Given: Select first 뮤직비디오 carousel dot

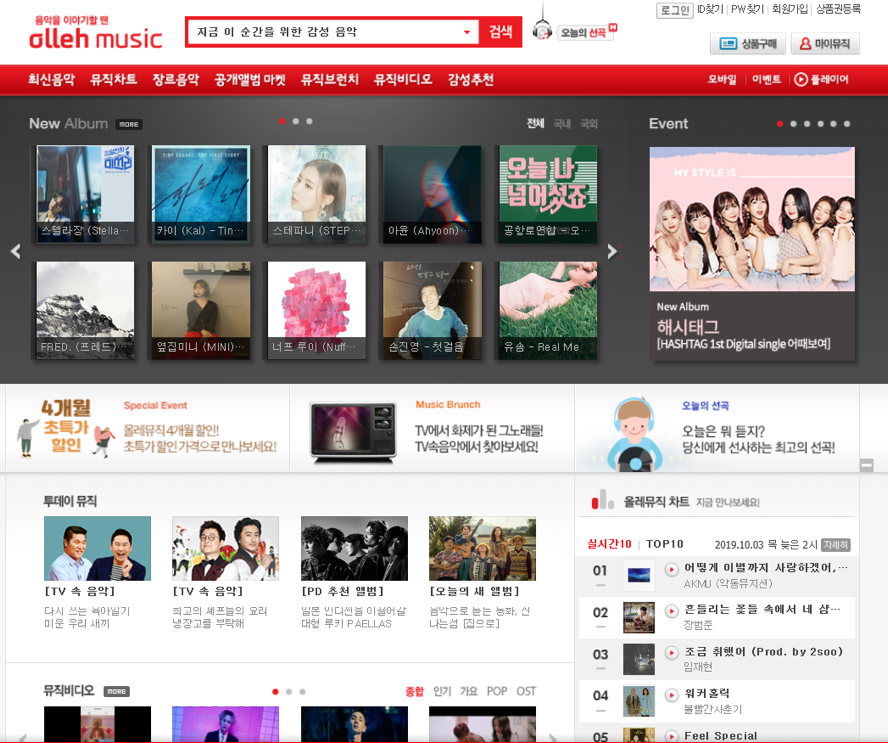Looking at the screenshot, I should (275, 691).
